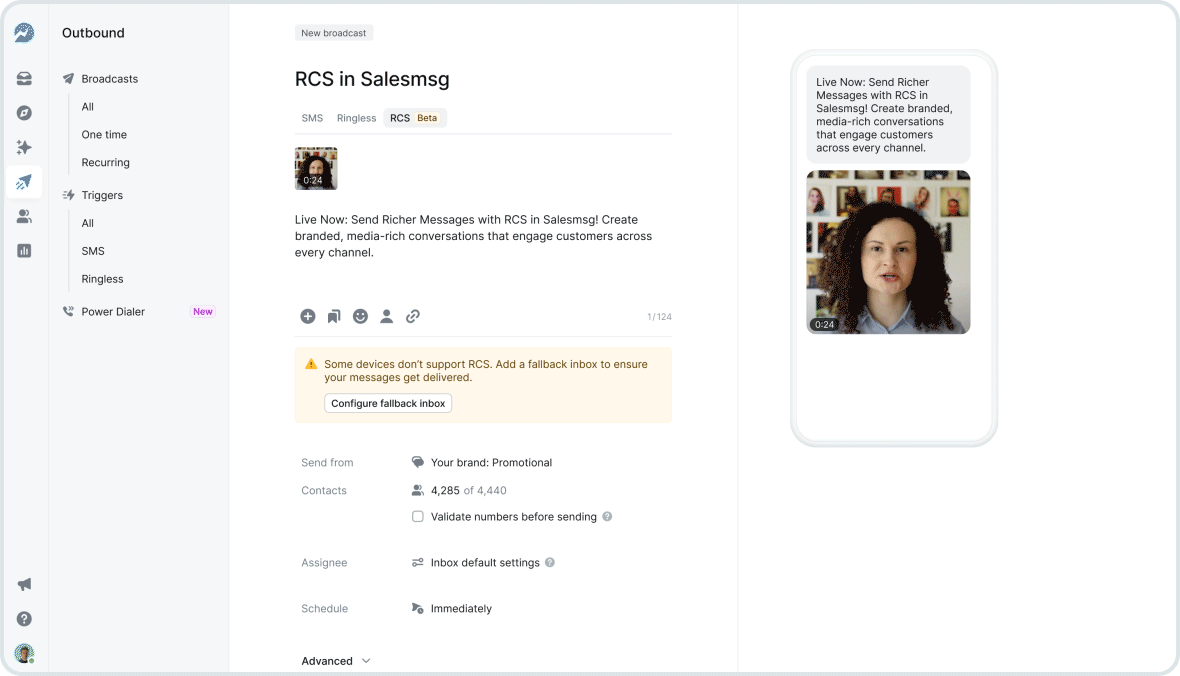Select the Ringless tab
This screenshot has width=1180, height=676.
click(356, 117)
